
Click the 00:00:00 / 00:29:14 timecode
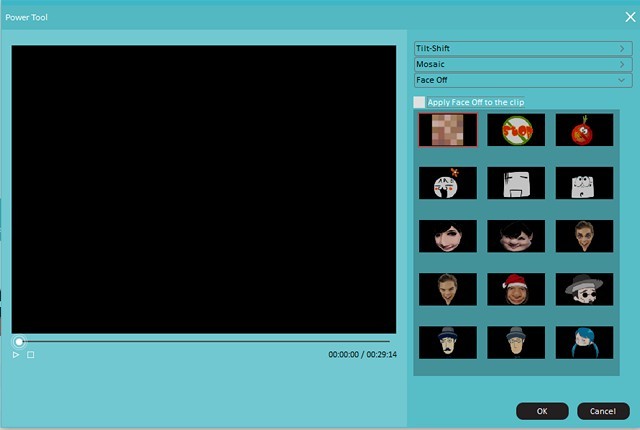(x=362, y=354)
